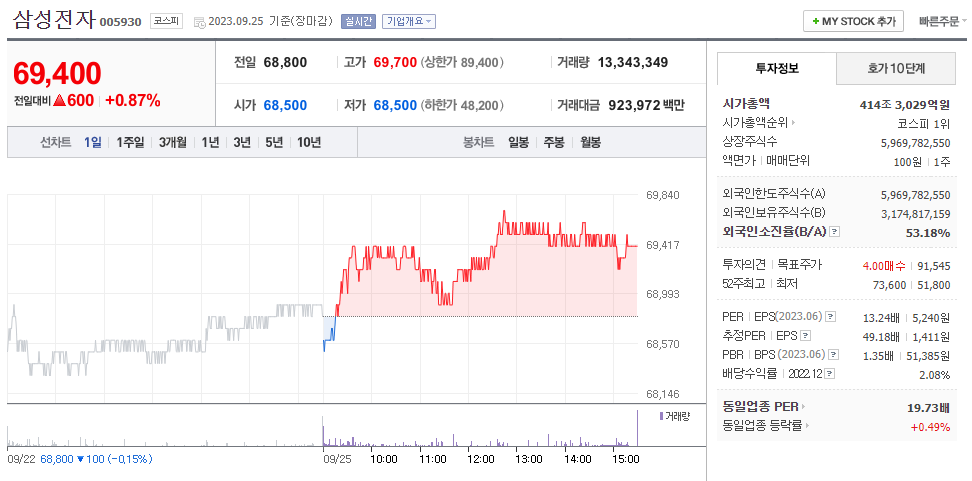The image size is (972, 481).
Task: Click the 동일업종 등락률 link
Action: (x=762, y=426)
